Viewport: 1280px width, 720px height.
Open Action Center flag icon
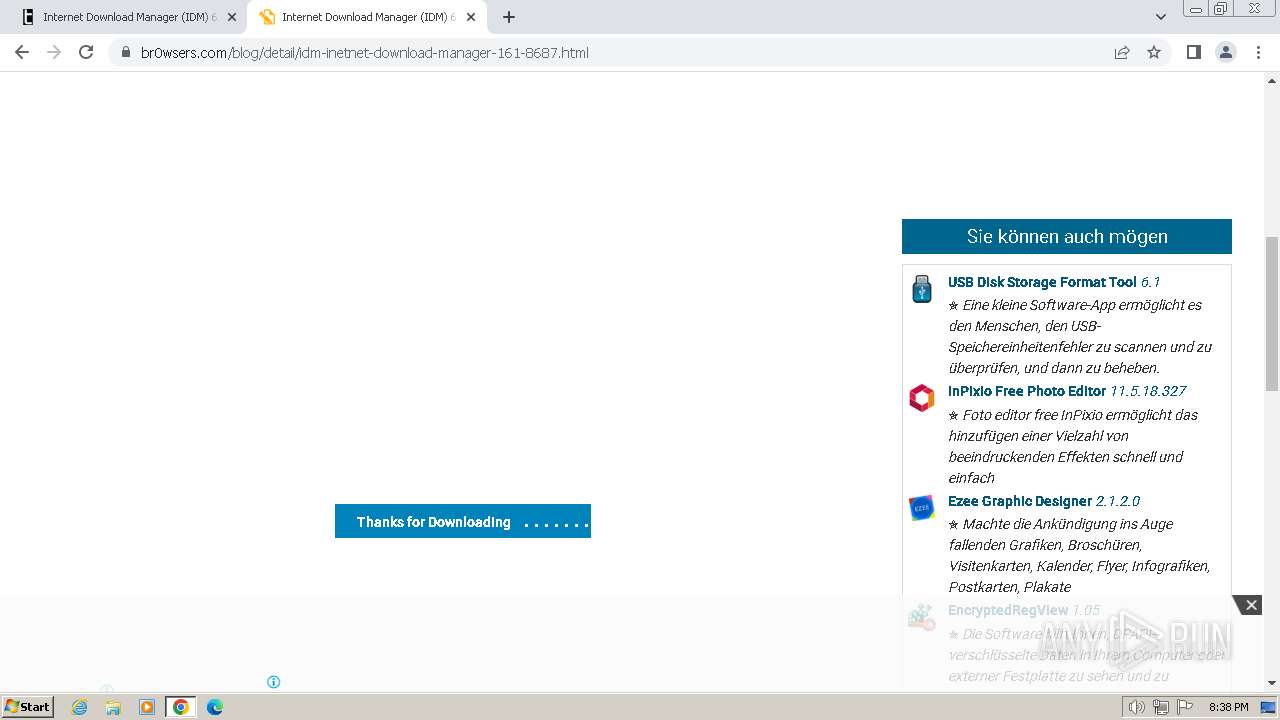click(1186, 707)
